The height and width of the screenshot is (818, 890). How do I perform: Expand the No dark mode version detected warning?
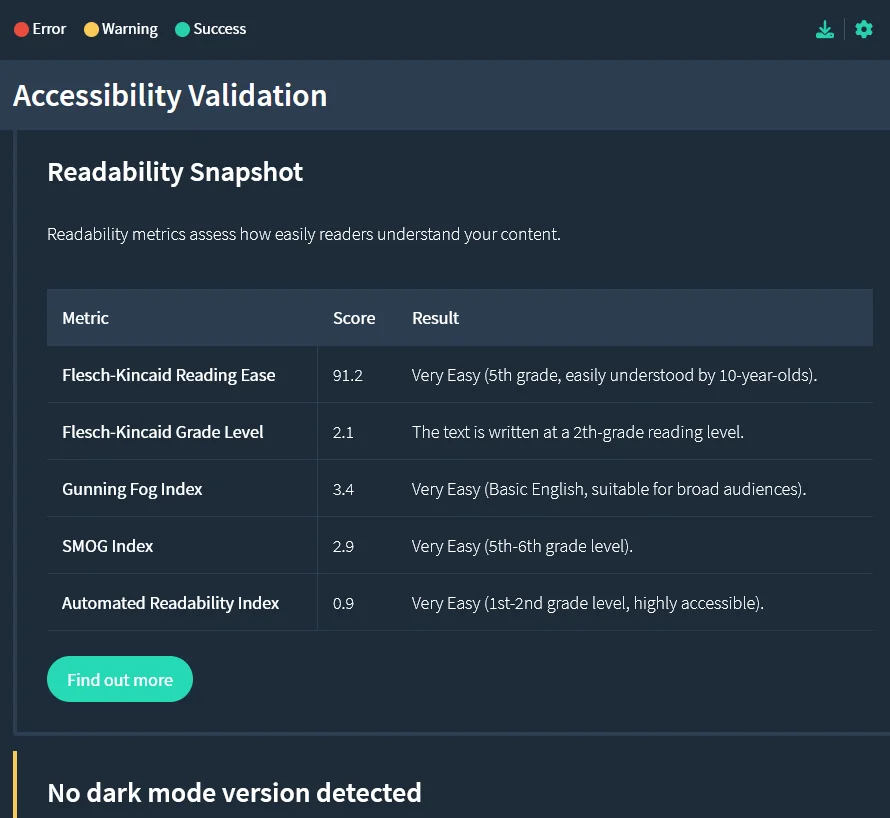point(234,792)
